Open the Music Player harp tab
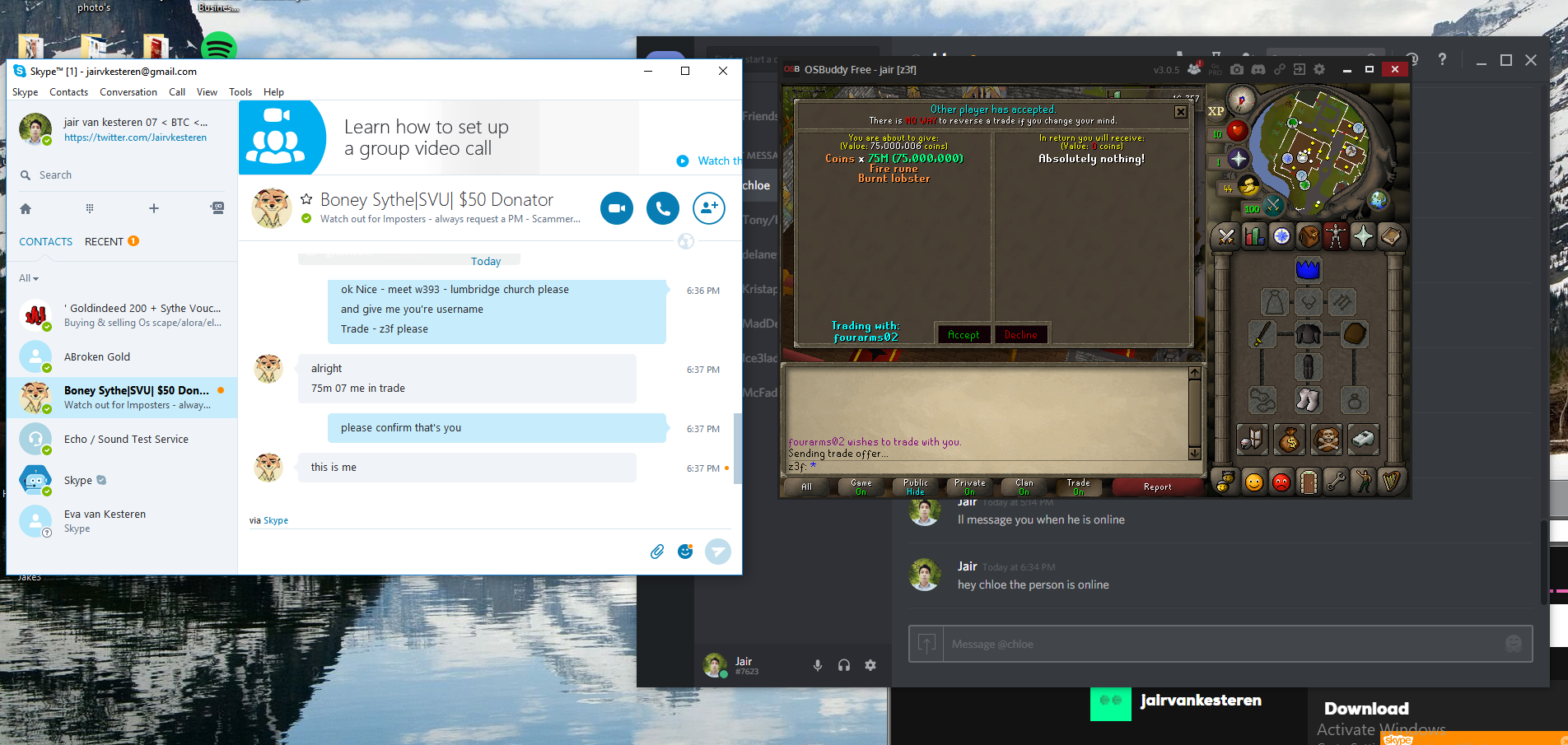 pyautogui.click(x=1390, y=482)
